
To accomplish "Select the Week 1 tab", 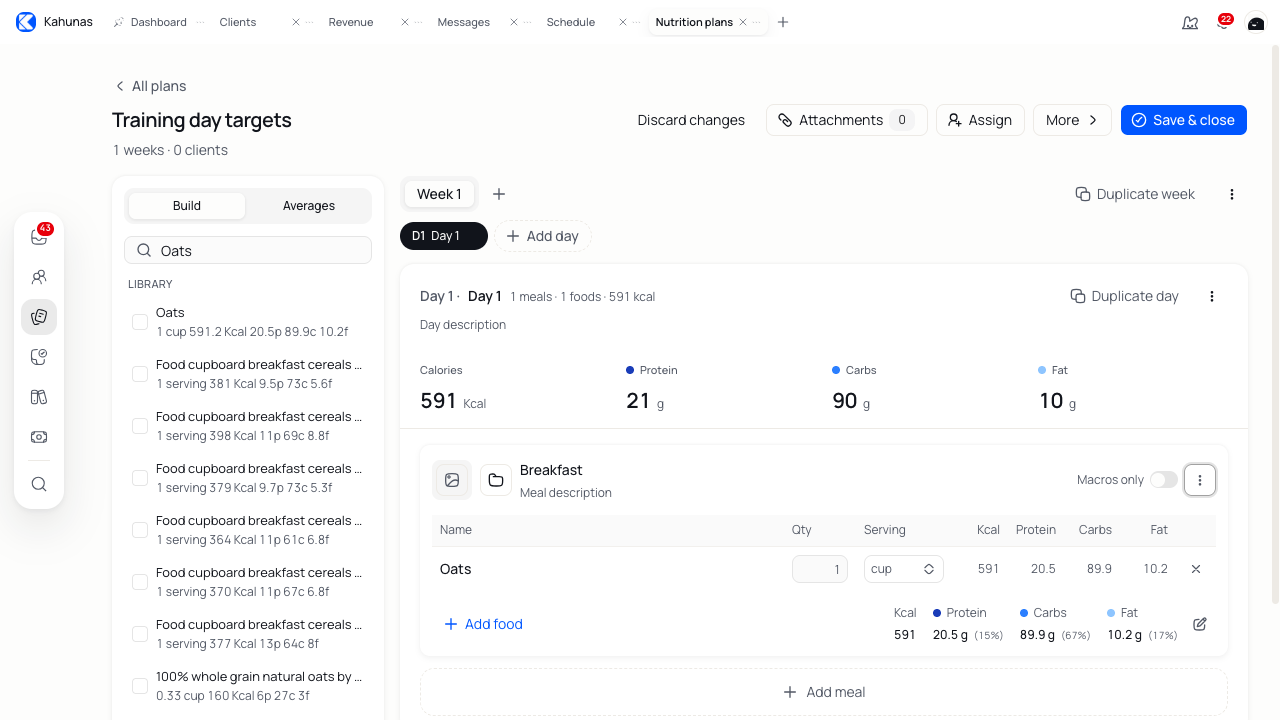I will 439,194.
